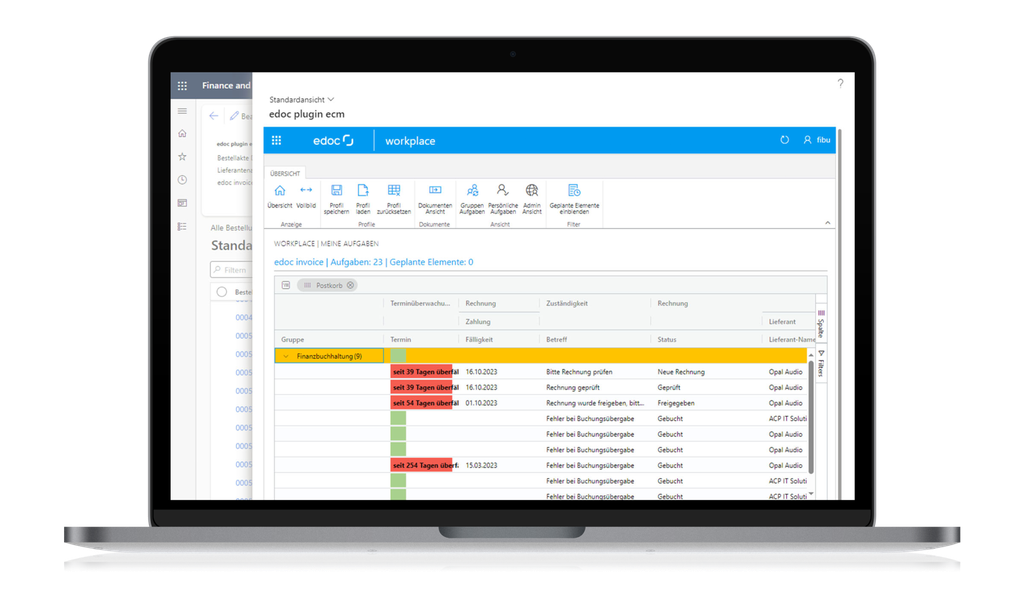Select the 'Rechnung geprüft' row

(x=541, y=387)
